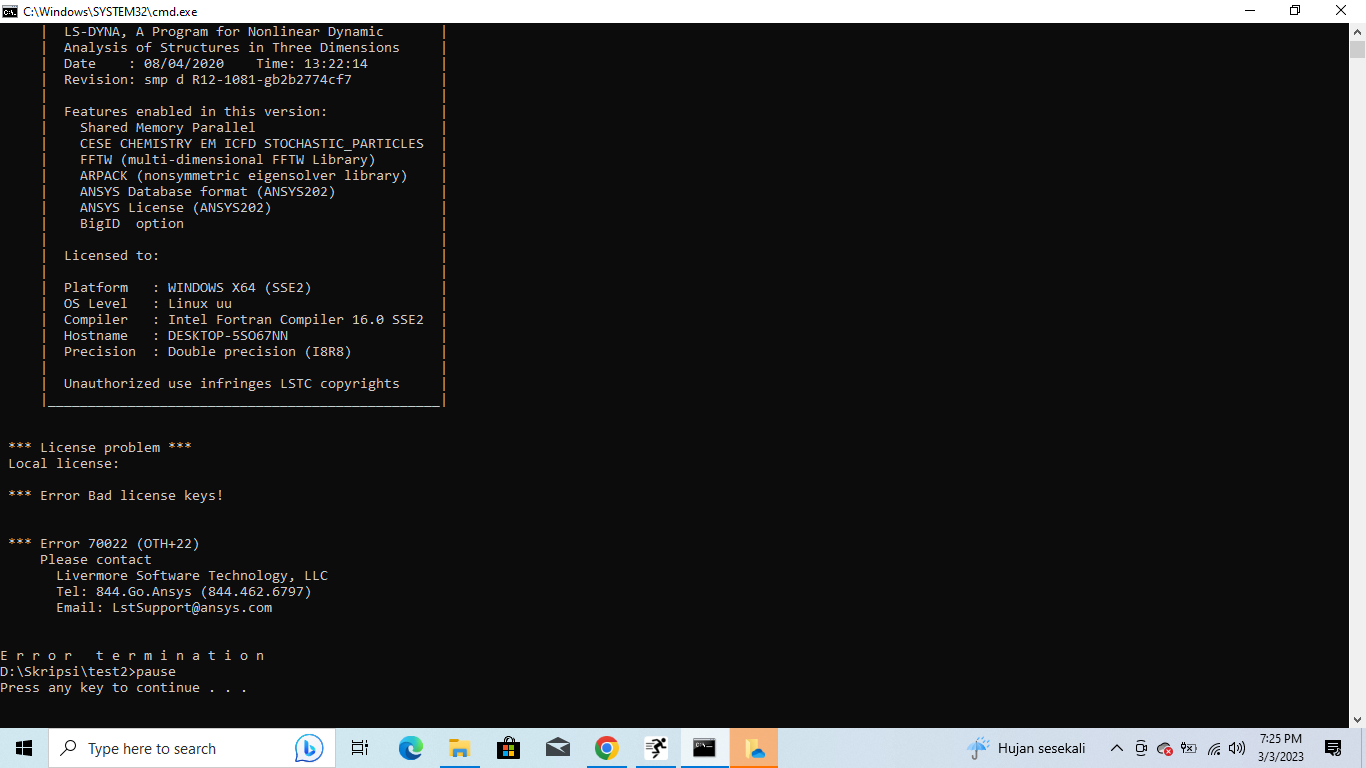Click the "Features enabled in this version:" line
Image resolution: width=1366 pixels, height=768 pixels.
(196, 111)
